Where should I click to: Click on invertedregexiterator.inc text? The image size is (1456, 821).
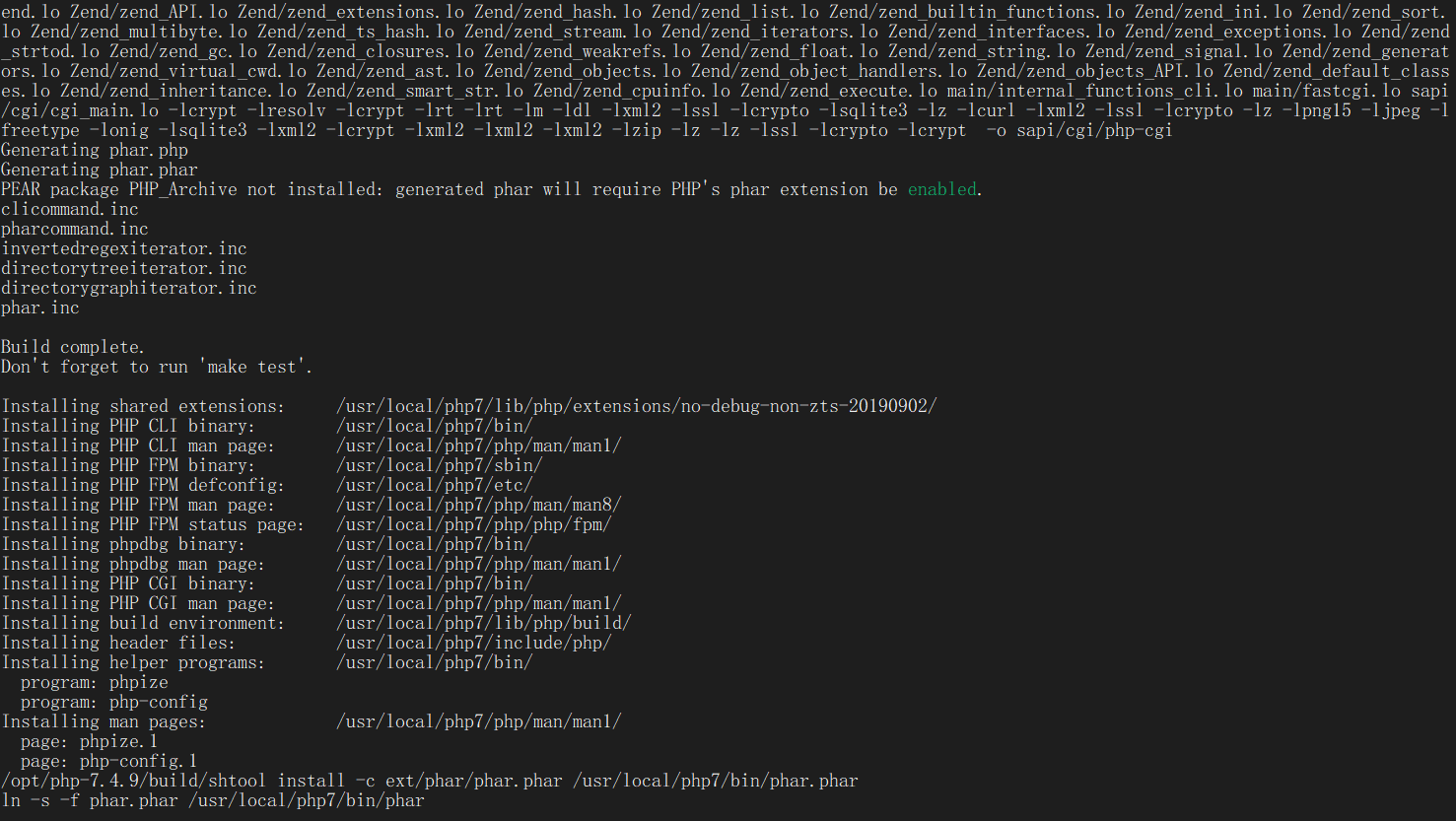click(x=124, y=248)
